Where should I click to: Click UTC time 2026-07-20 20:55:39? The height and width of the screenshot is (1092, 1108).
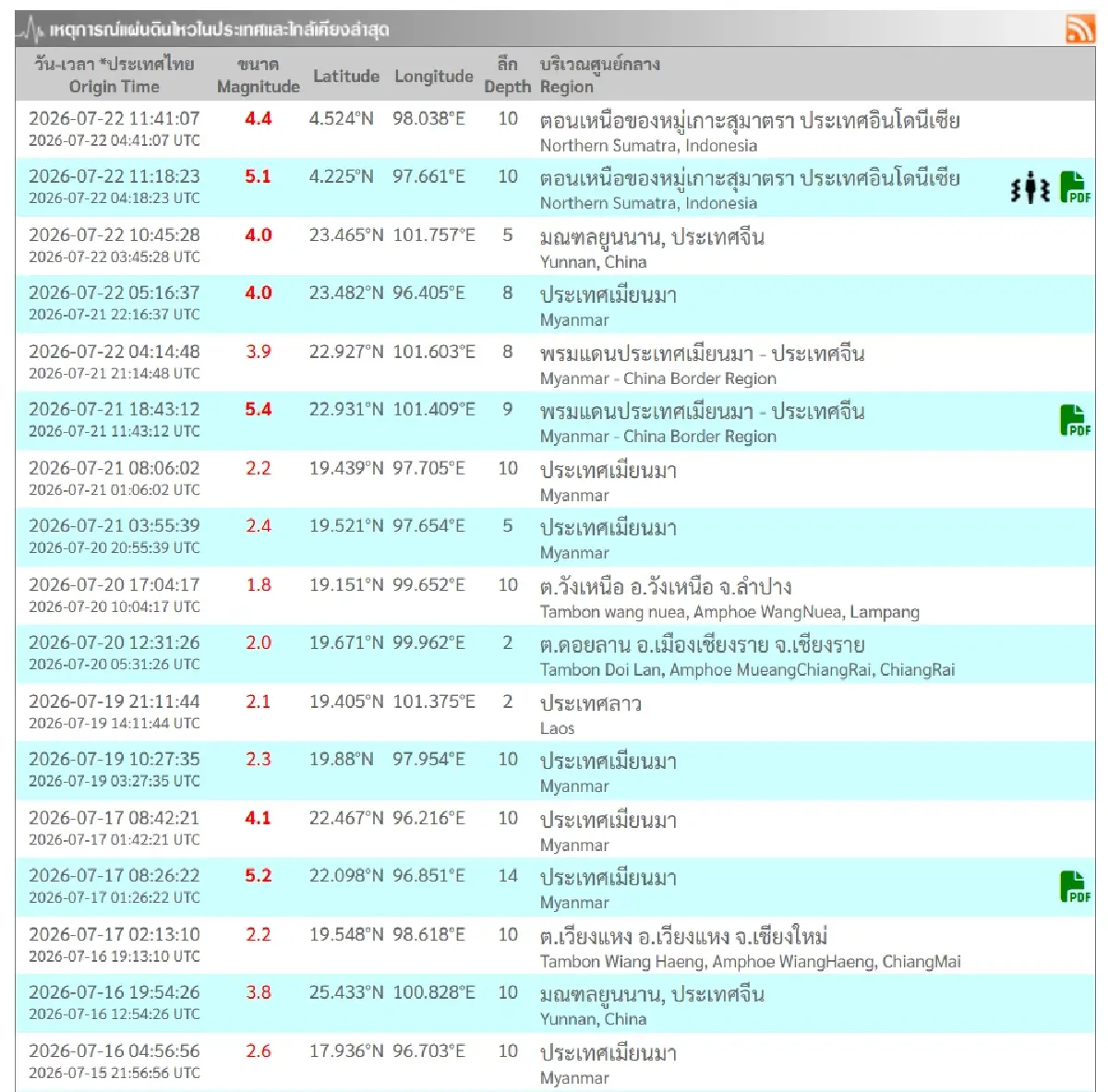click(x=114, y=548)
